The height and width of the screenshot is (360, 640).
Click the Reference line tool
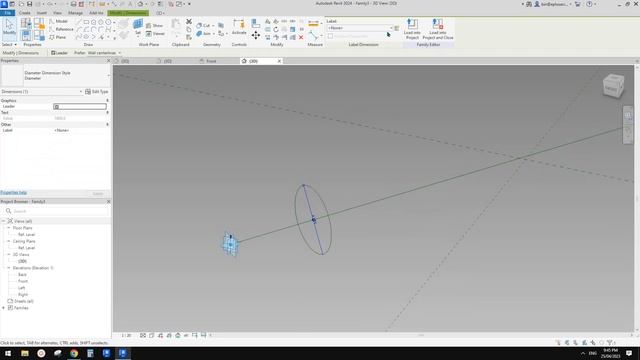pyautogui.click(x=61, y=29)
